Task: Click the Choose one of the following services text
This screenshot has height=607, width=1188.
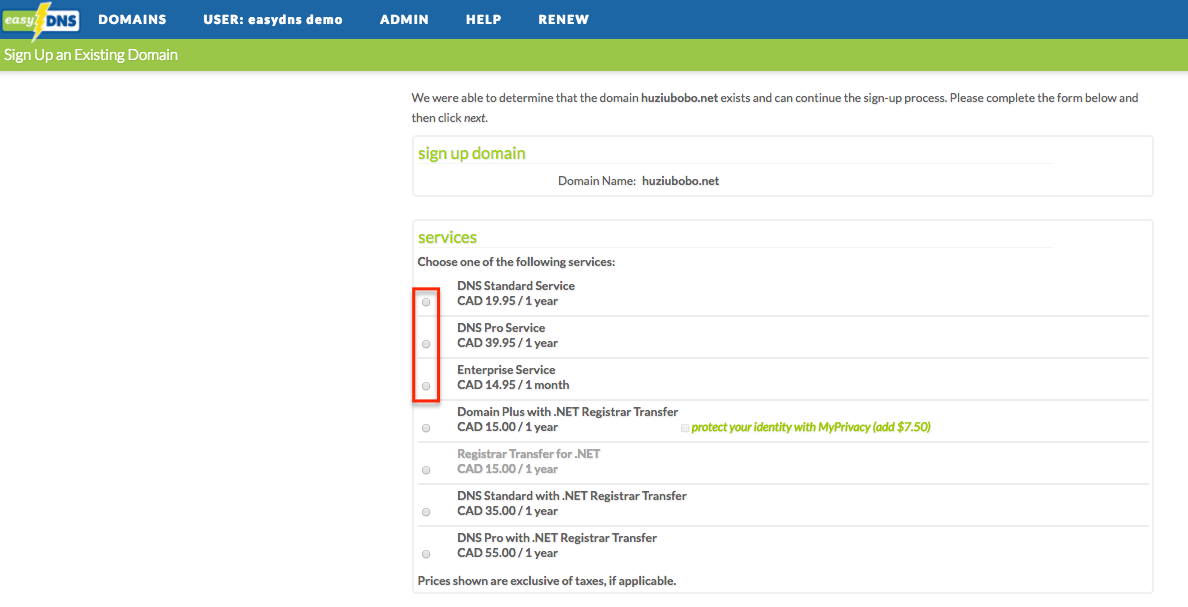Action: click(516, 262)
